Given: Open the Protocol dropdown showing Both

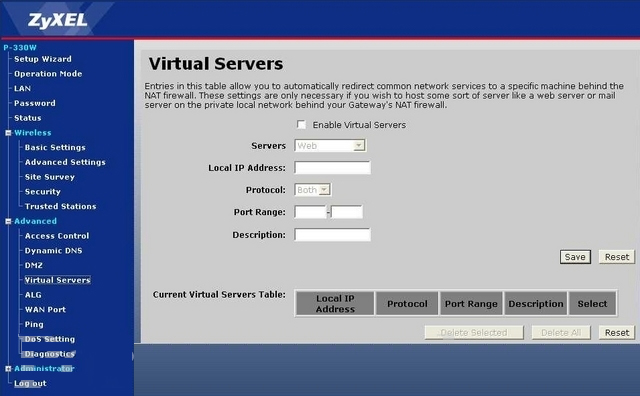Looking at the screenshot, I should tap(313, 190).
